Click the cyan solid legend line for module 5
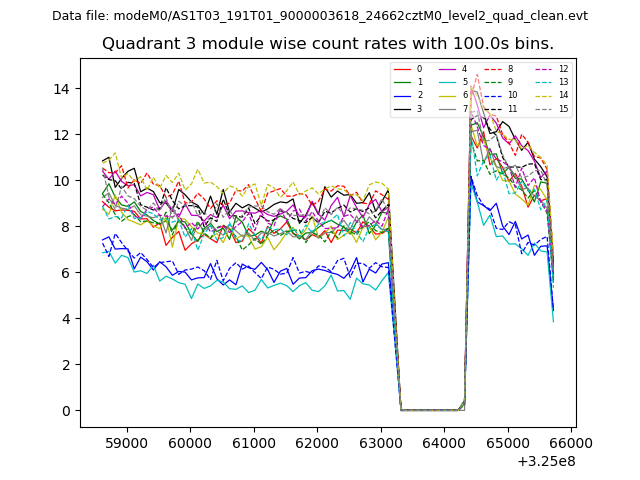Viewport: 640px width, 480px height. (448, 82)
